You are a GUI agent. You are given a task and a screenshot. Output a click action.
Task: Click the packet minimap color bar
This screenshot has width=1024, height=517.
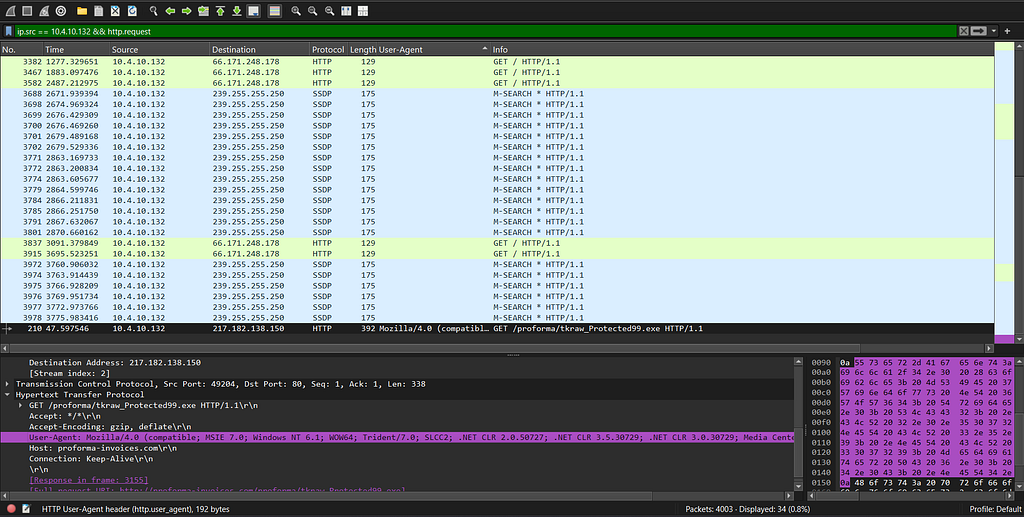(1004, 193)
